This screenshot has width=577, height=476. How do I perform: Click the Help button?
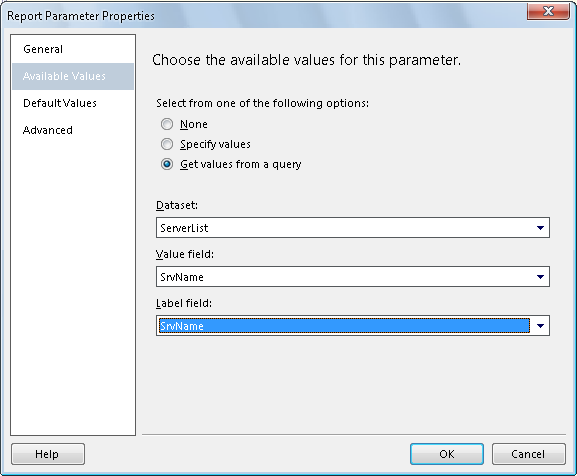tap(48, 454)
